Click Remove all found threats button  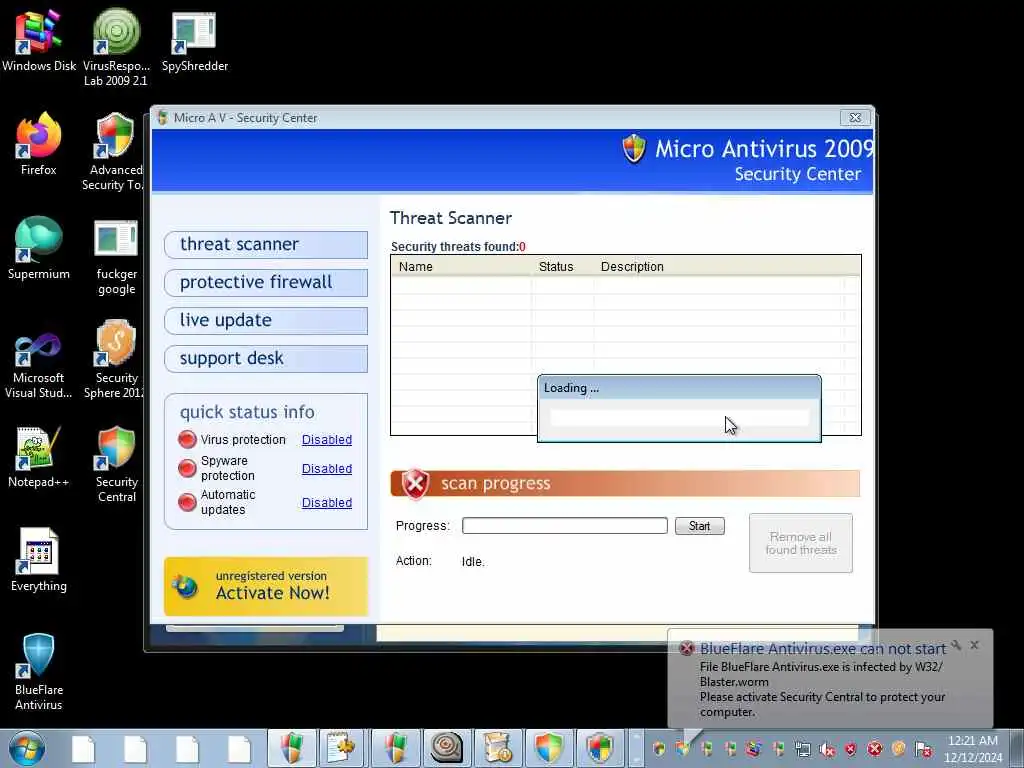pos(801,543)
